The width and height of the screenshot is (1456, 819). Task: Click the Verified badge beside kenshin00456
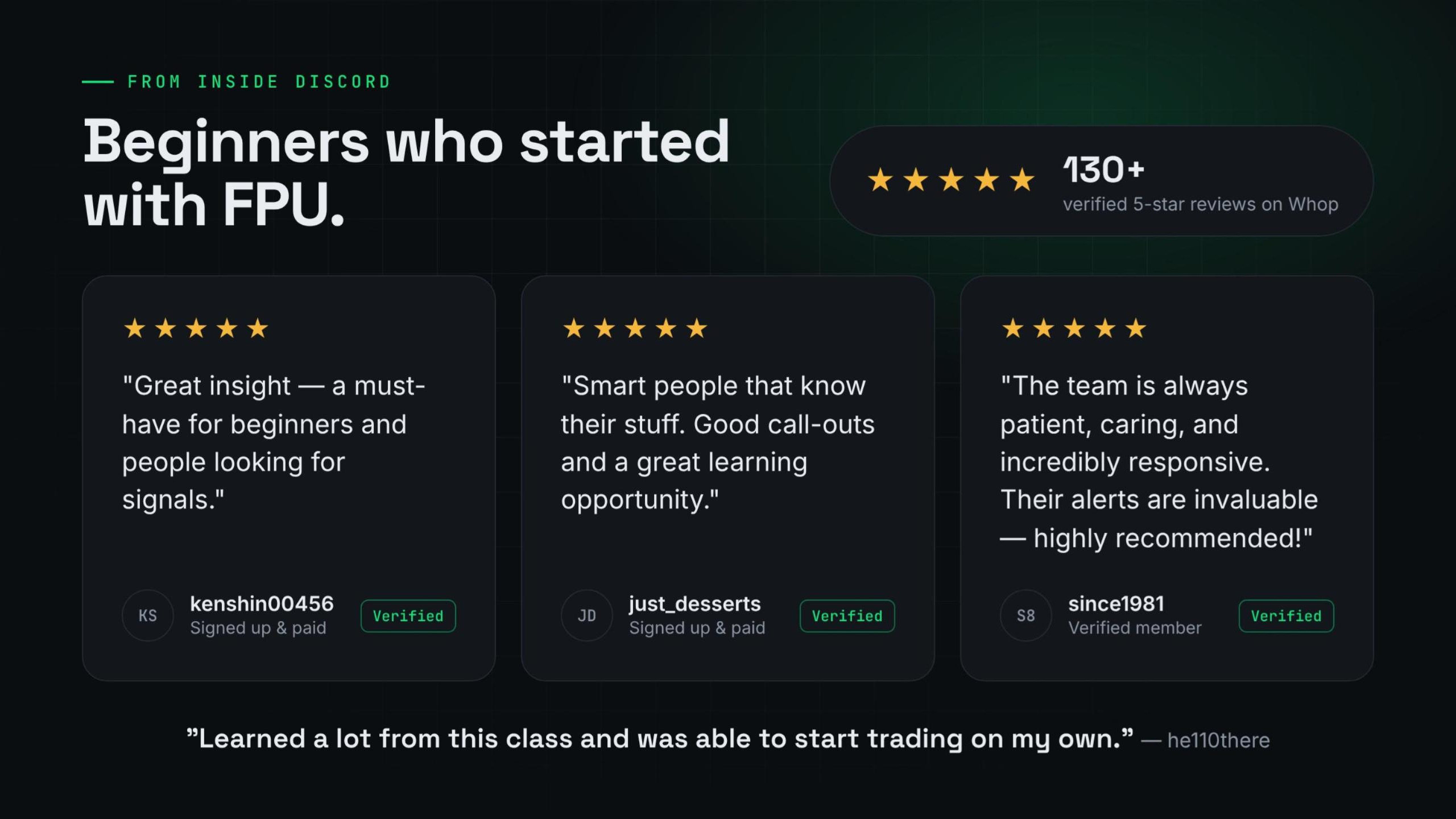[408, 616]
